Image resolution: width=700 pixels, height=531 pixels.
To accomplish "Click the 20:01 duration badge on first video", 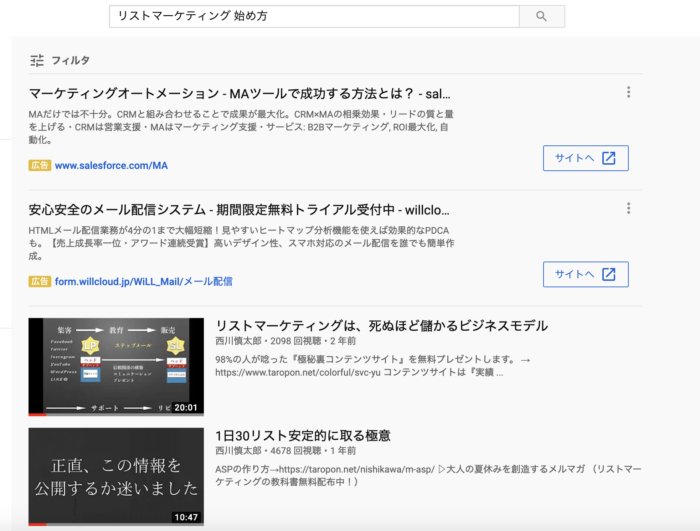I will (x=186, y=408).
